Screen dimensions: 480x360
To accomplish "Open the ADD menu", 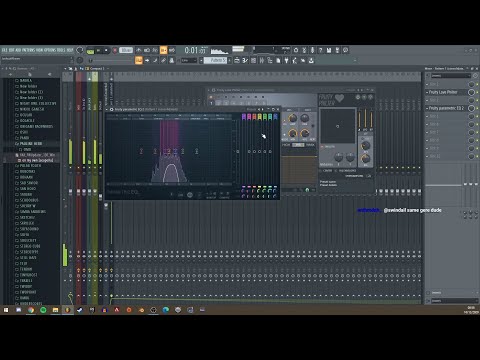I will 18,50.
